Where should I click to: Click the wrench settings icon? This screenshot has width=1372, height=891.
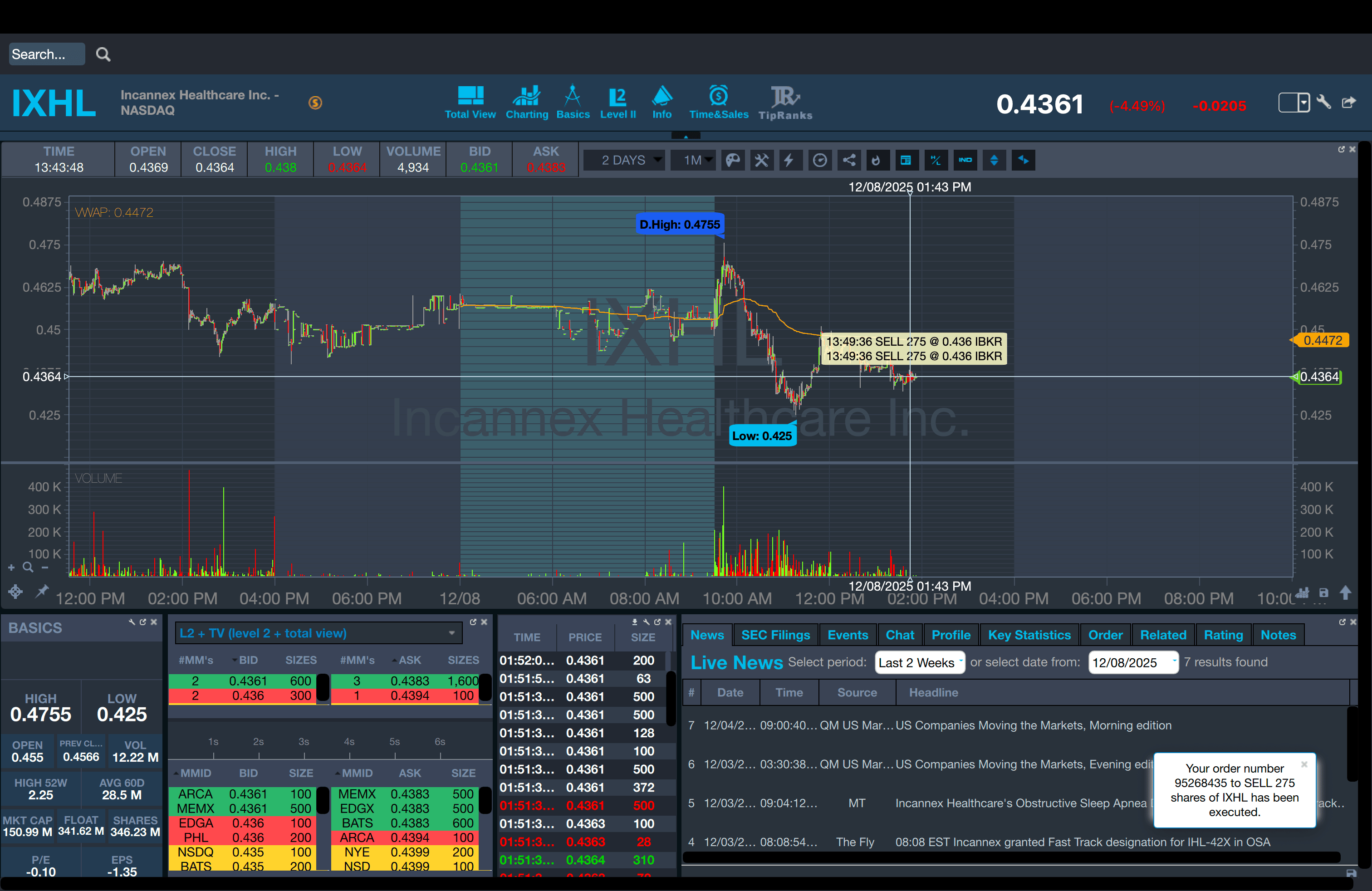[1323, 103]
